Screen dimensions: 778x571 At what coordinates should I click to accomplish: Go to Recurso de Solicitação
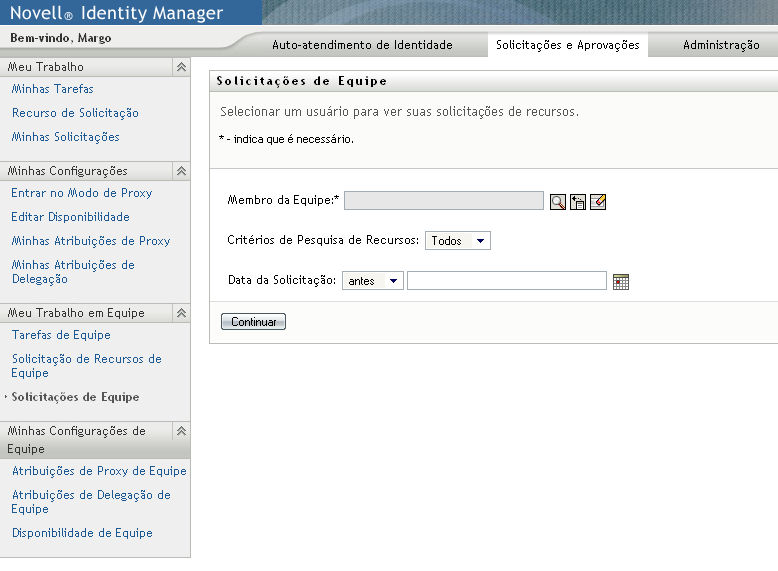point(75,113)
